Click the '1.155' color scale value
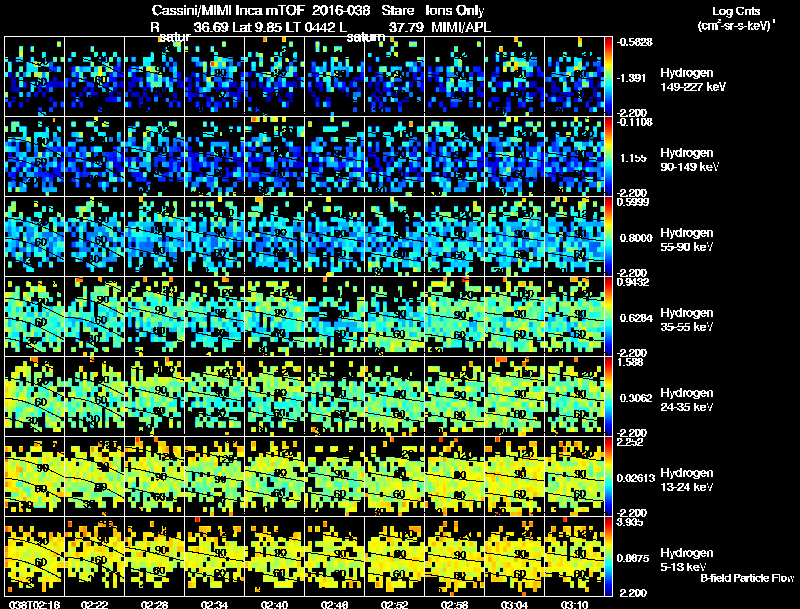 click(633, 158)
